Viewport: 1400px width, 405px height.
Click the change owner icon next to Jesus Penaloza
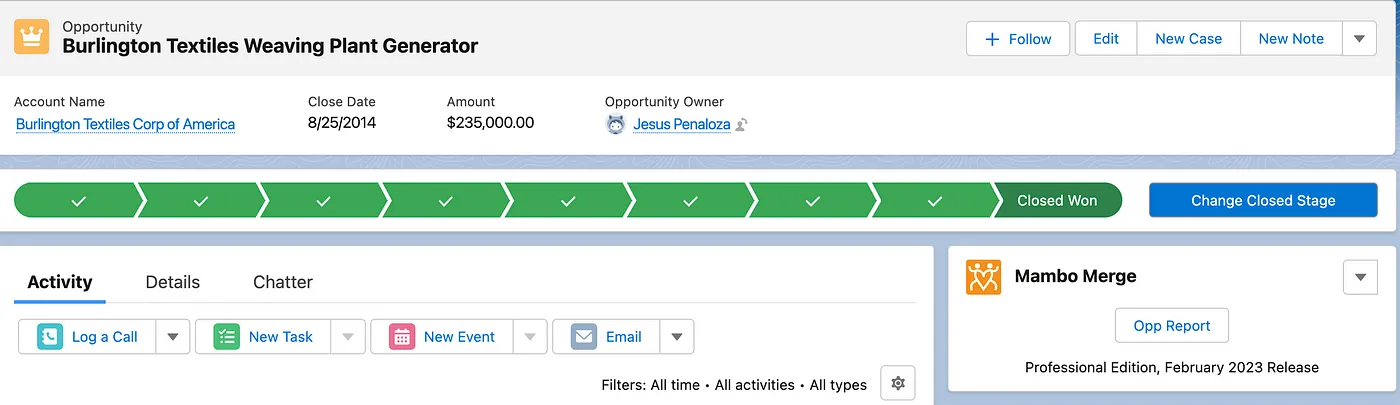pos(742,125)
